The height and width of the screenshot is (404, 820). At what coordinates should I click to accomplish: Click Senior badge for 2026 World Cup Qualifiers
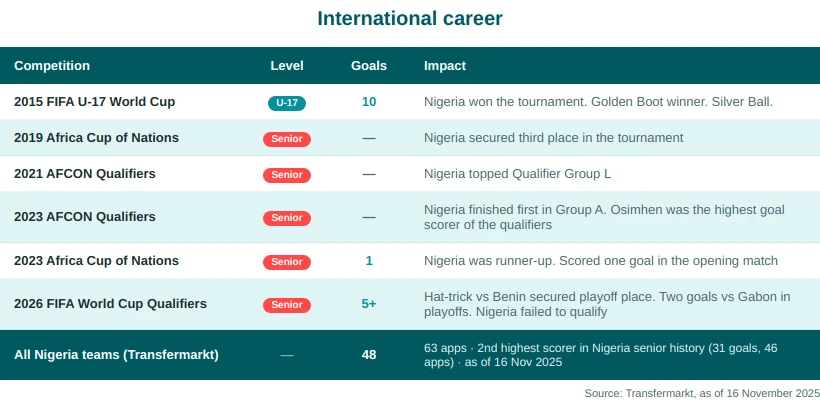pyautogui.click(x=287, y=305)
